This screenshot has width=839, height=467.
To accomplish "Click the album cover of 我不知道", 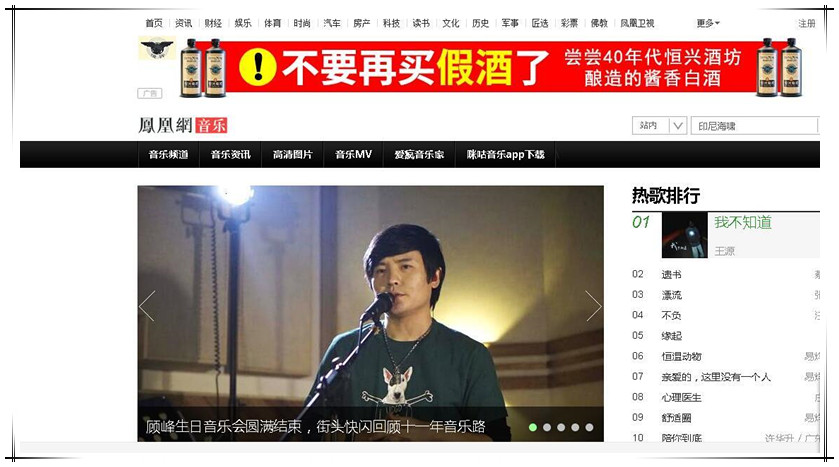I will coord(685,235).
